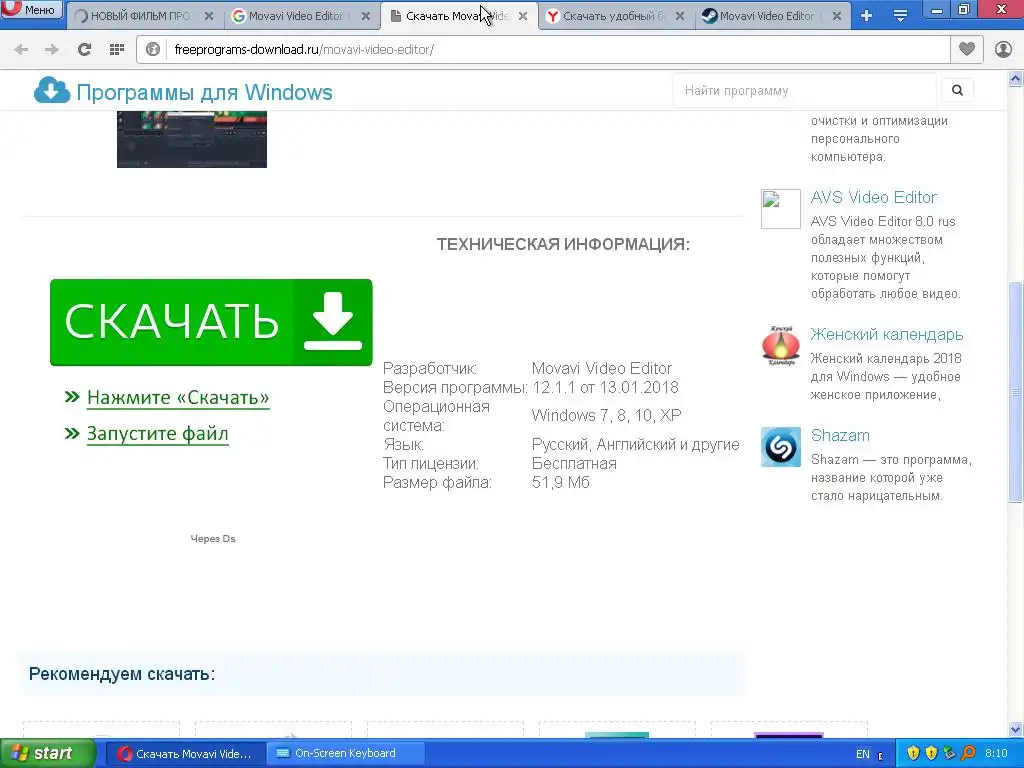Click the AVS Video Editor broken image icon
The width and height of the screenshot is (1024, 768).
(x=780, y=209)
